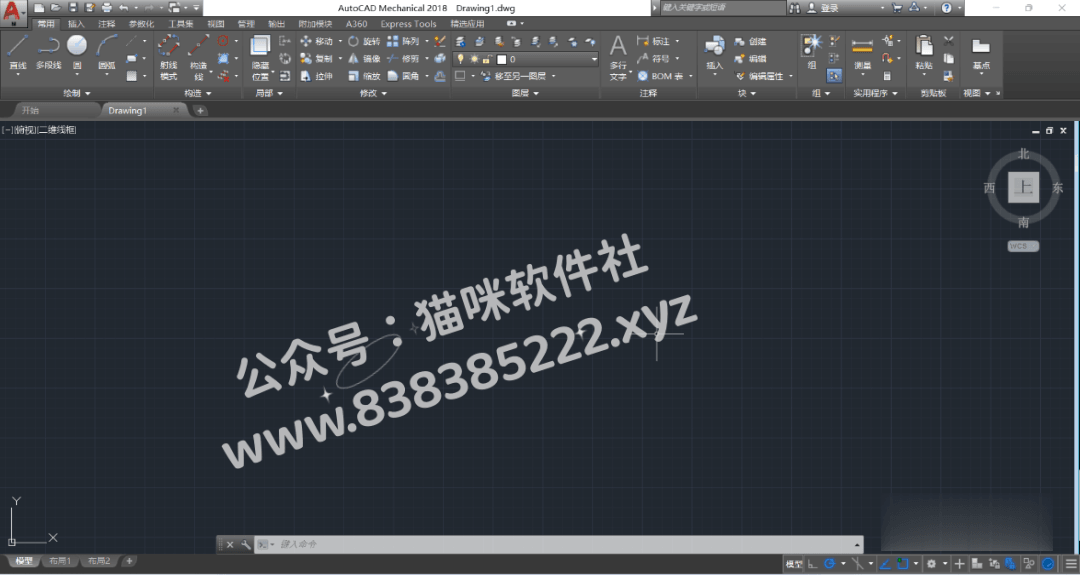Switch to the Layout1 (布局1) tab
This screenshot has height=575, width=1080.
60,561
